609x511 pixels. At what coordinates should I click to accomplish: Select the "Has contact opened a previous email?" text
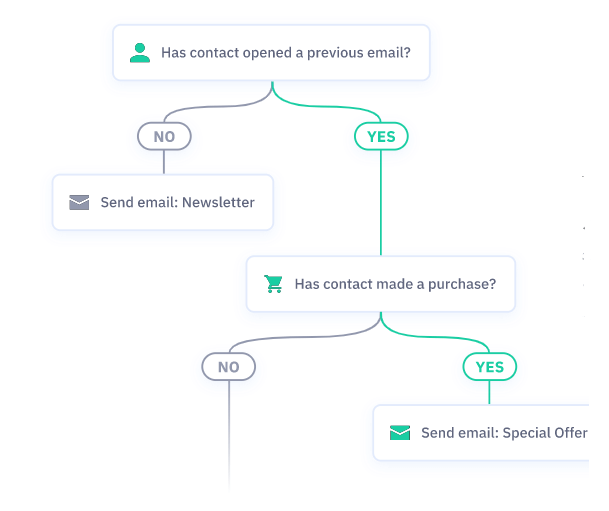tap(285, 53)
